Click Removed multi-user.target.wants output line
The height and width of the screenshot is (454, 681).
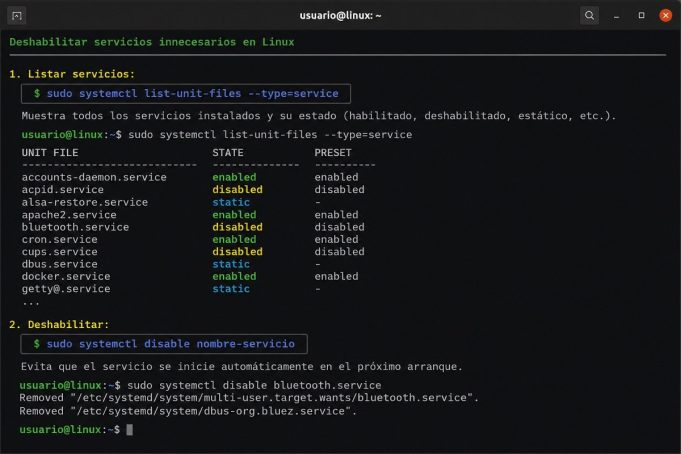coord(249,398)
